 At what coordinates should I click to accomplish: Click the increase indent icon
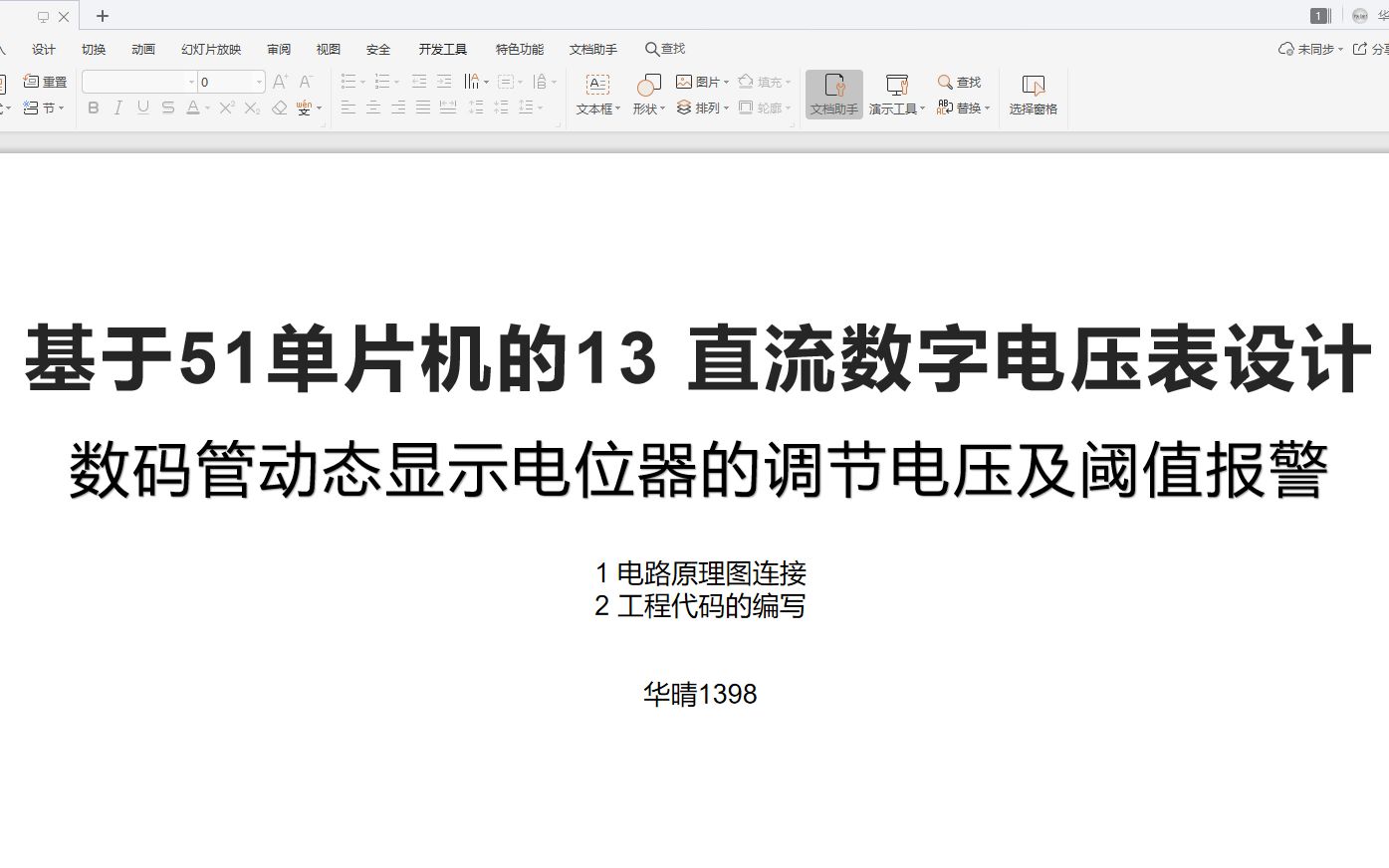click(x=444, y=82)
